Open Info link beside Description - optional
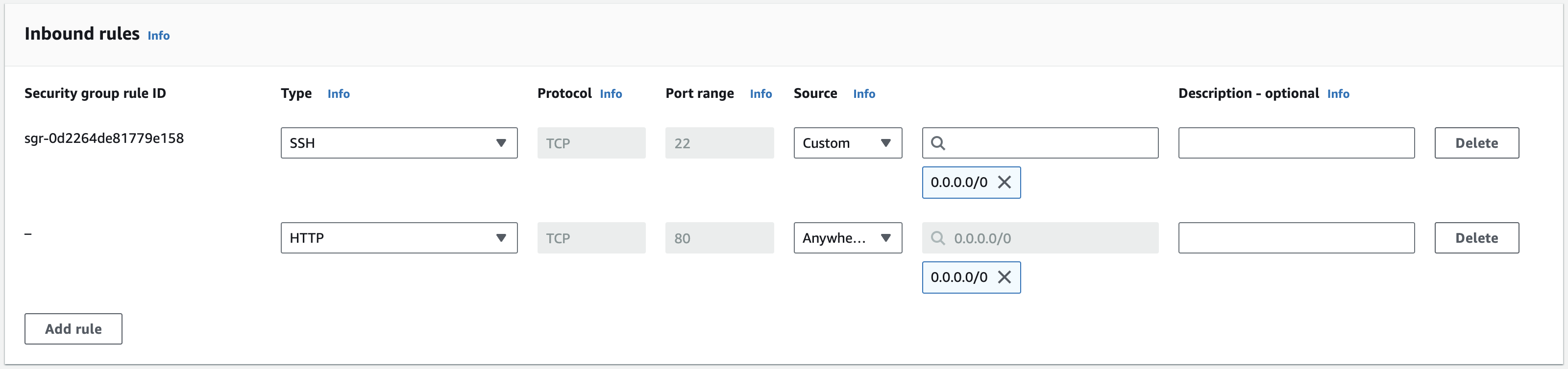The image size is (1568, 369). coord(1338,94)
